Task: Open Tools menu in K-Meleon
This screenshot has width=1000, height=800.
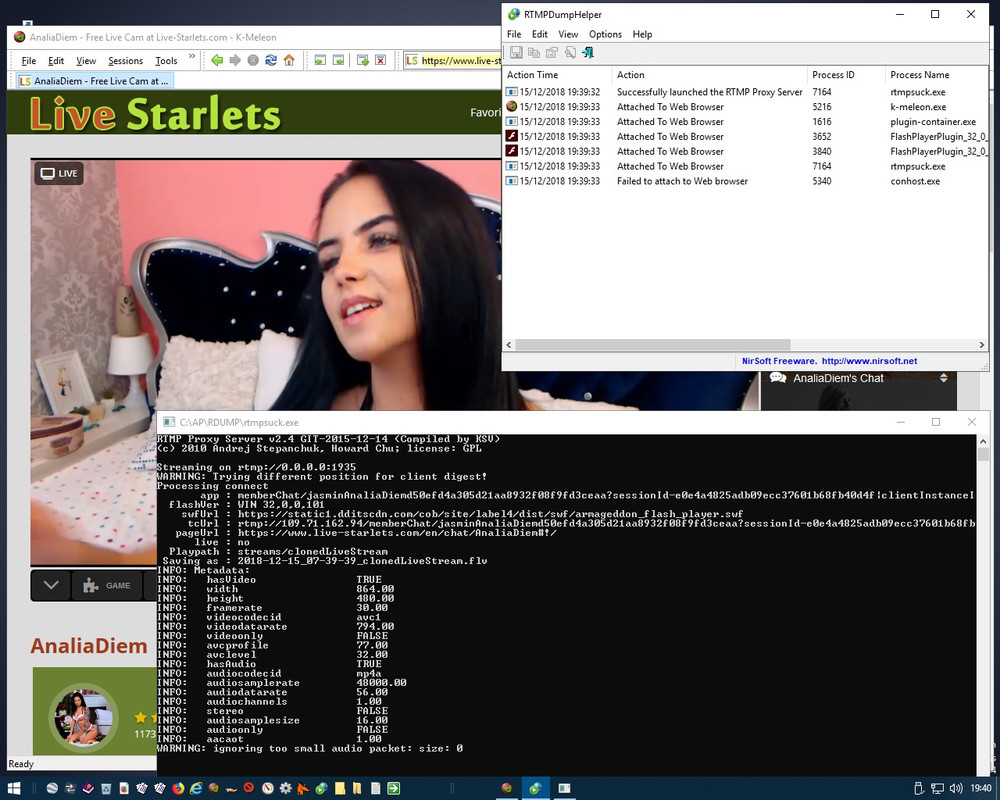Action: (x=166, y=61)
